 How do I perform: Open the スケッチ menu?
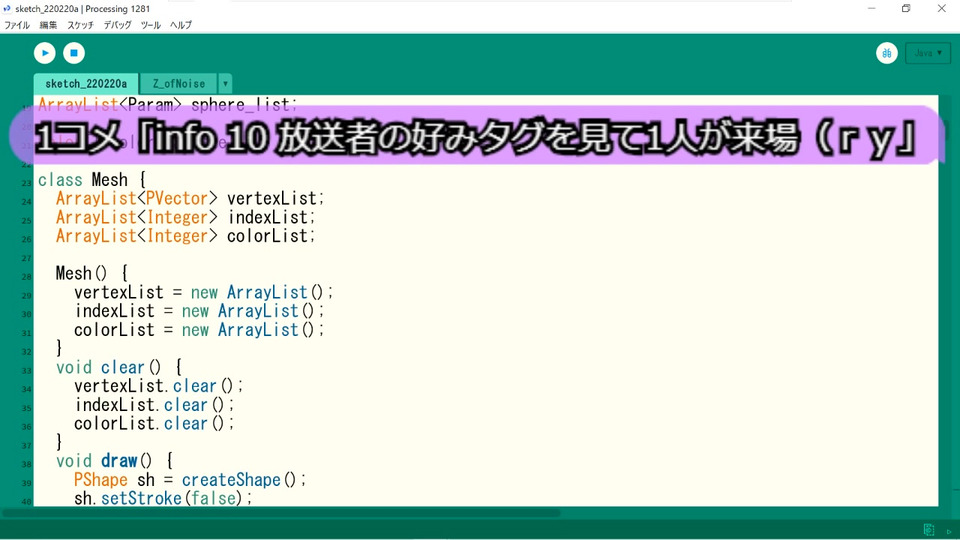80,25
